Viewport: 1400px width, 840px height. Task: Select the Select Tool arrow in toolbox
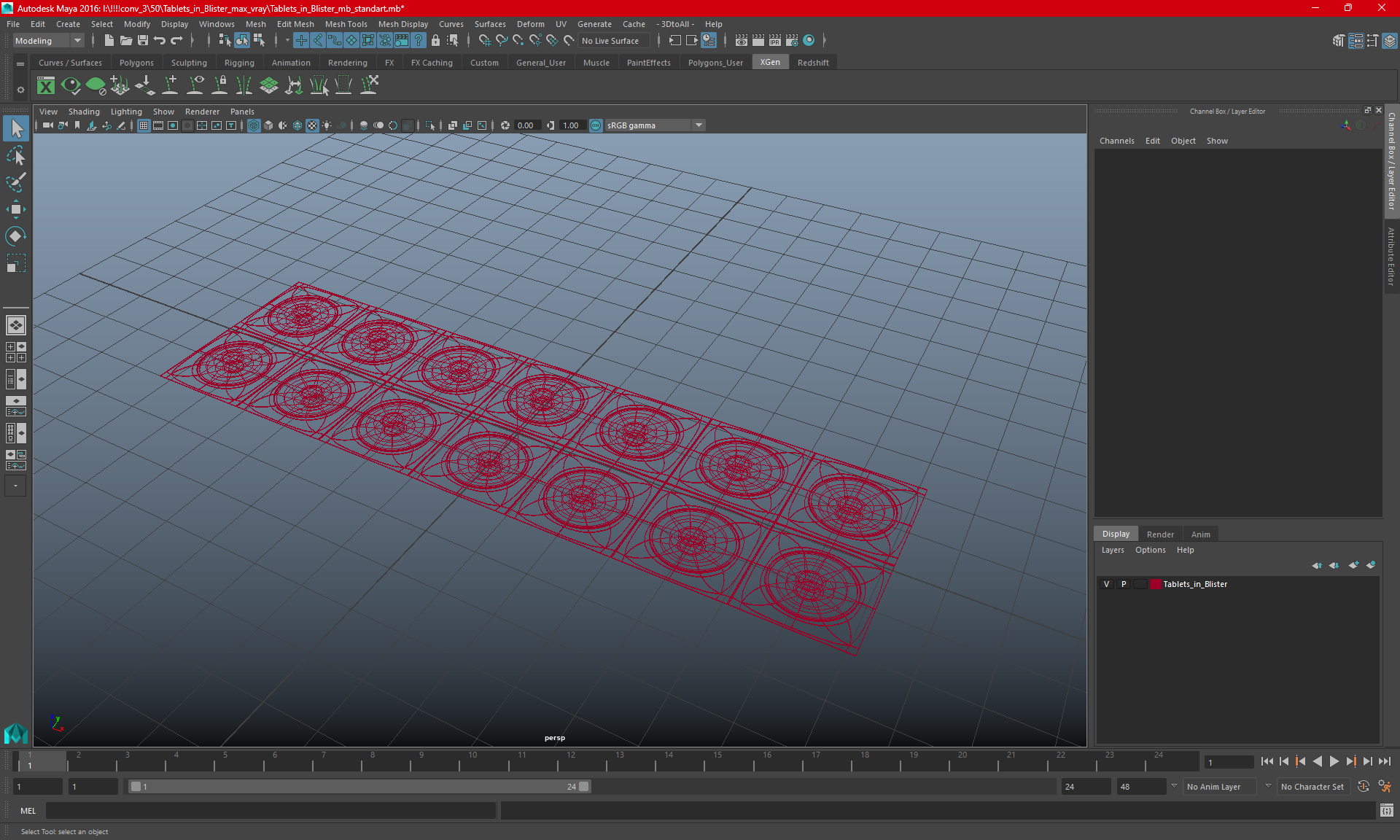pos(16,129)
